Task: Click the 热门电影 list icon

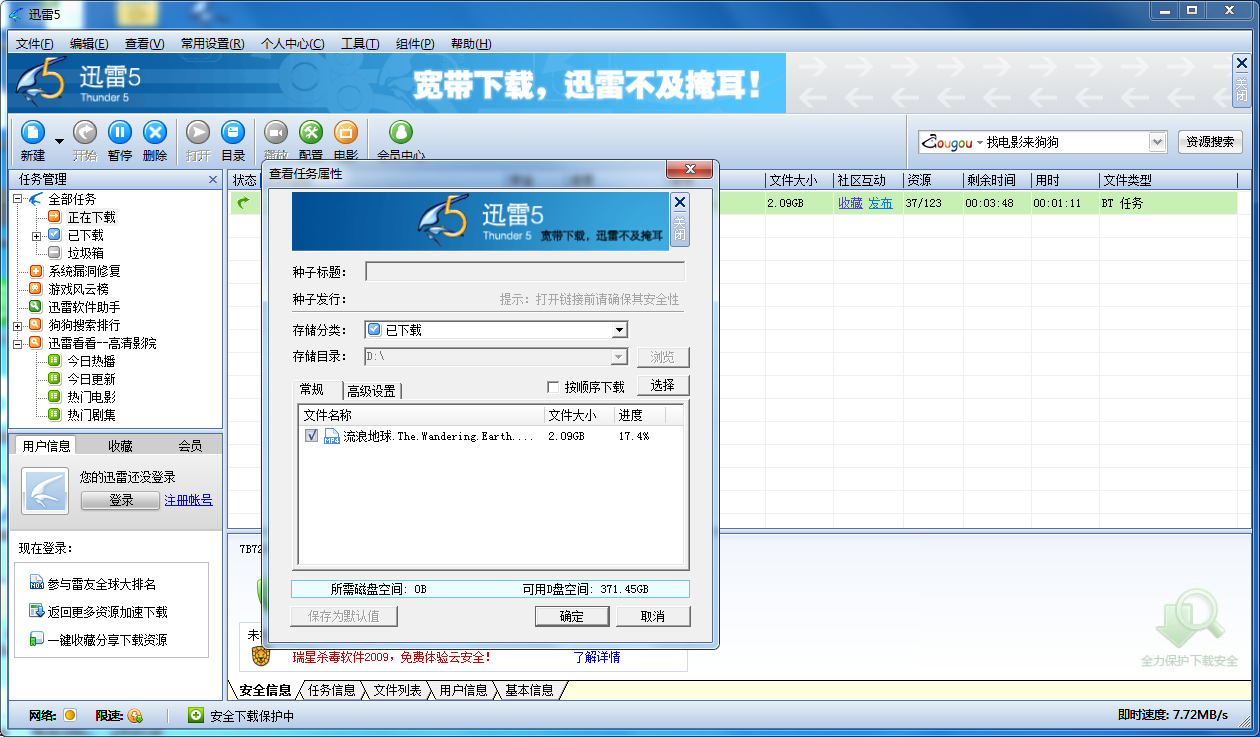Action: 54,397
